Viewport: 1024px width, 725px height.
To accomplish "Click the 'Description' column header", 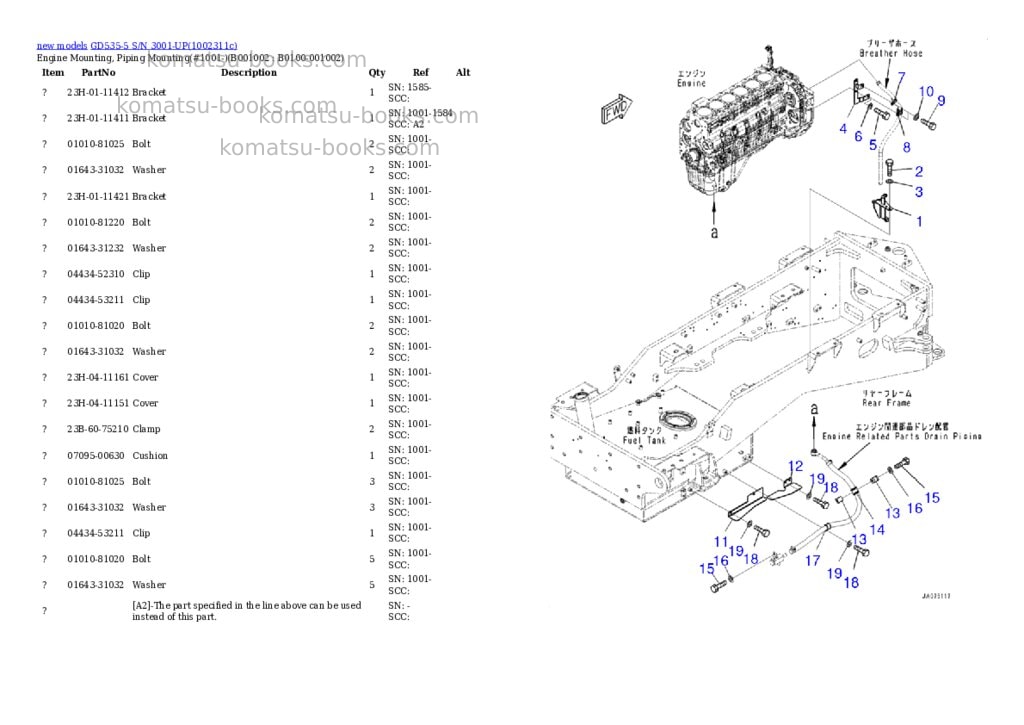I will click(249, 72).
